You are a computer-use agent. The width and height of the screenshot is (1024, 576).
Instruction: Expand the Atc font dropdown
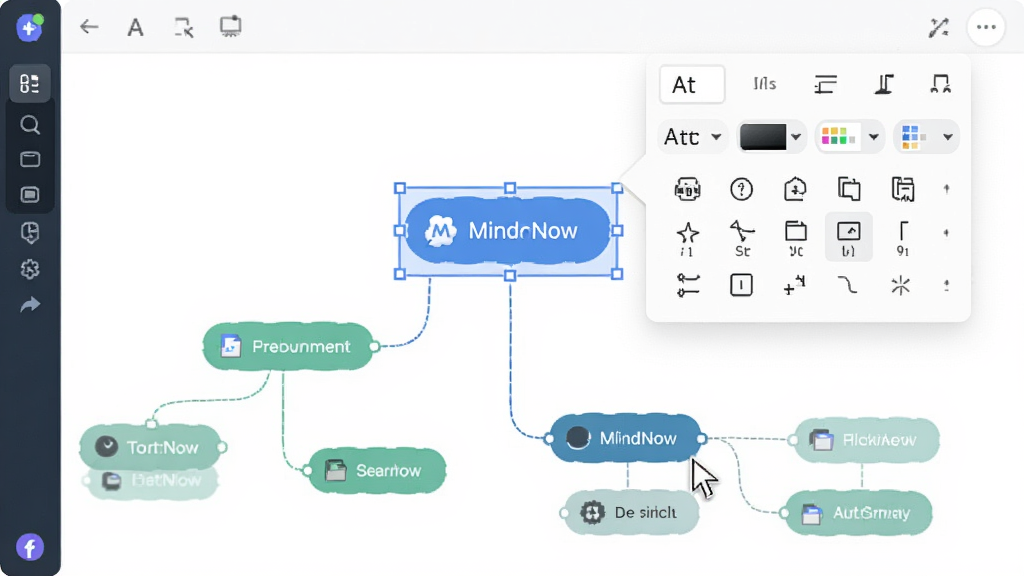(x=692, y=136)
